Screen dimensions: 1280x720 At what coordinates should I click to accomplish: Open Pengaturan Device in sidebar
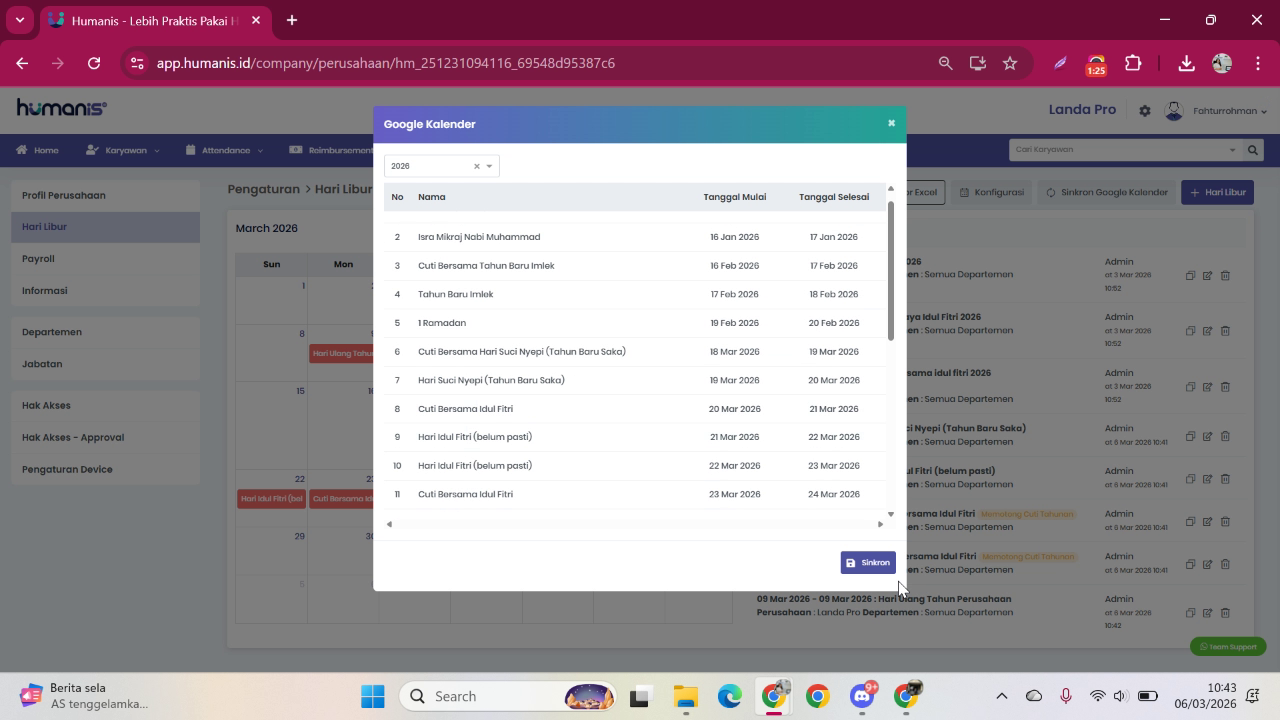click(x=106, y=469)
